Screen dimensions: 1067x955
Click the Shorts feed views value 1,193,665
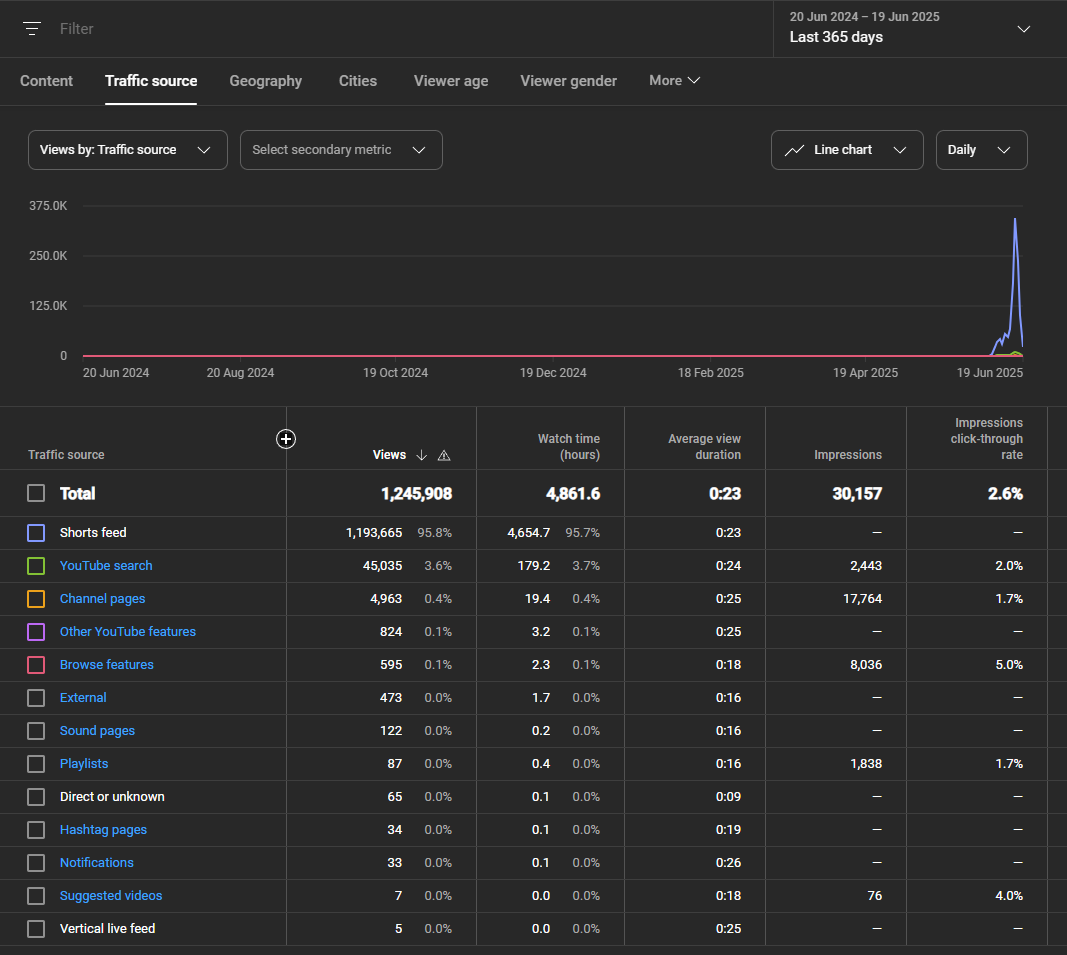(374, 533)
